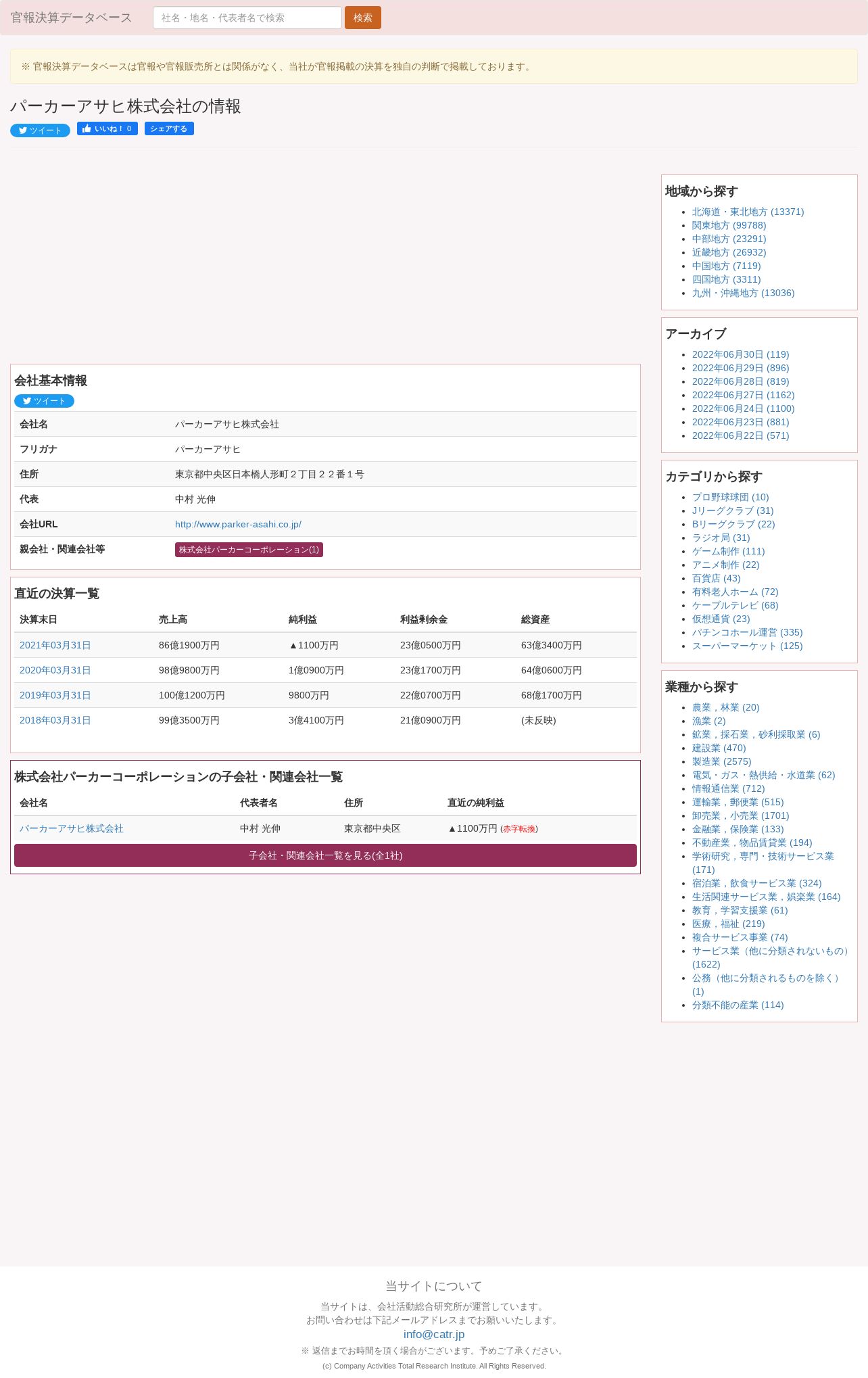This screenshot has width=868, height=1378.
Task: Browse 建設業 (470) industry
Action: [x=719, y=748]
